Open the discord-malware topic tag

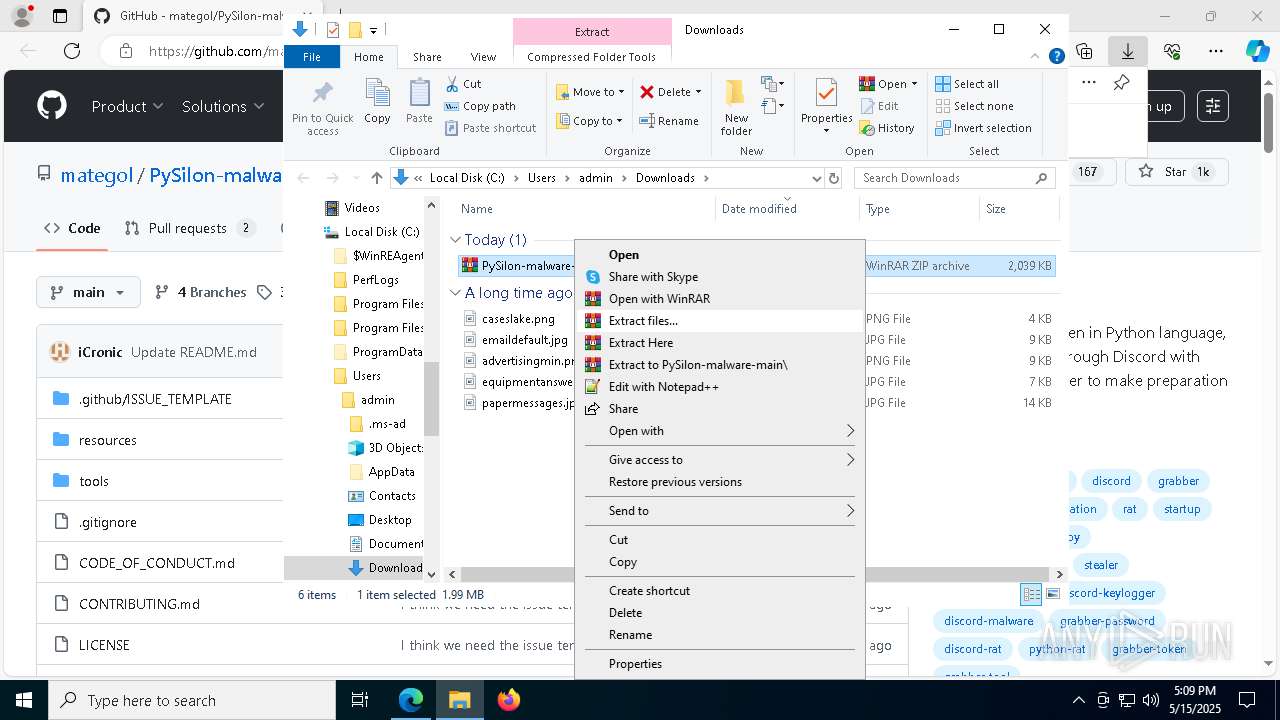[988, 621]
